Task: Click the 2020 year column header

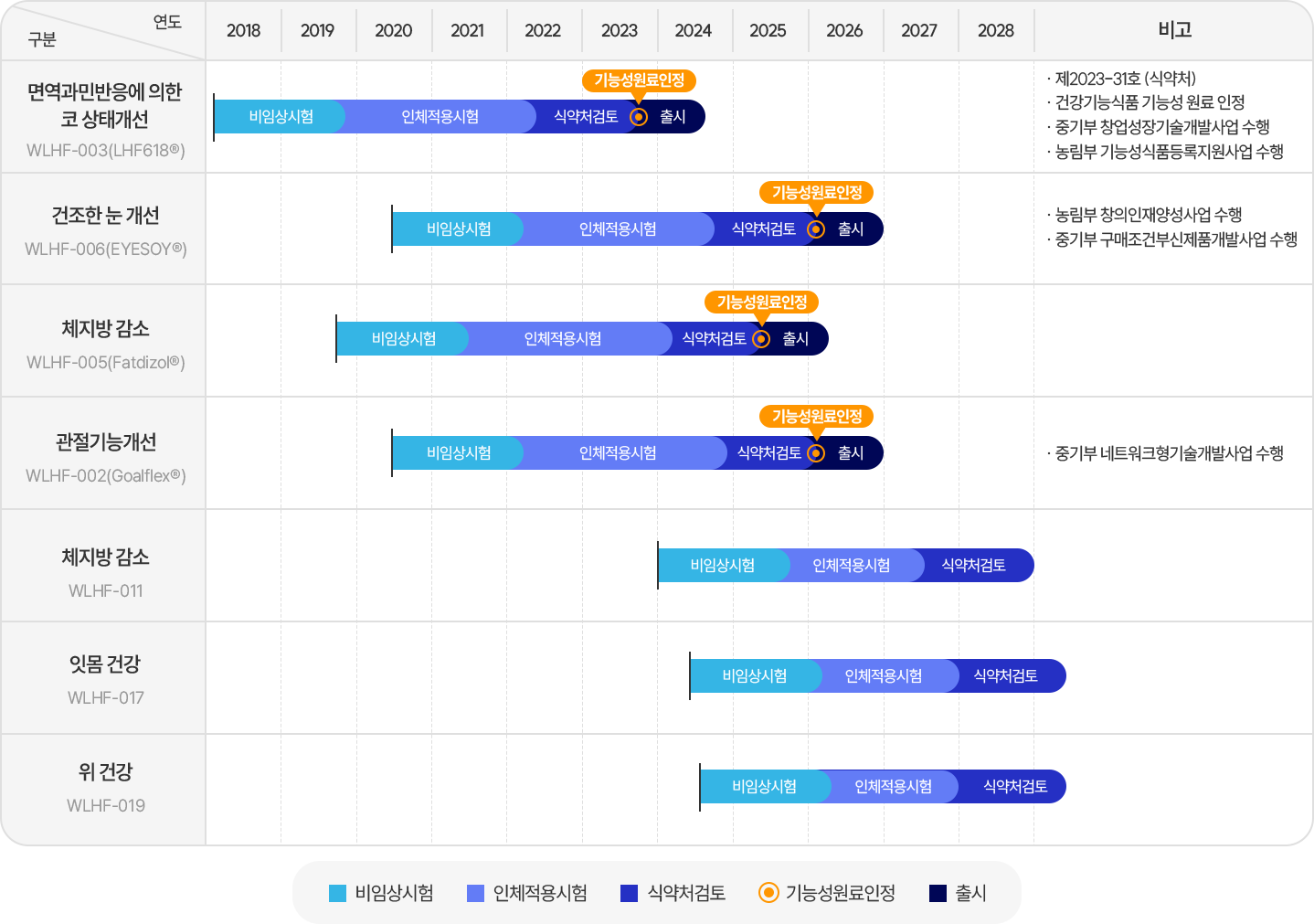Action: (x=393, y=31)
